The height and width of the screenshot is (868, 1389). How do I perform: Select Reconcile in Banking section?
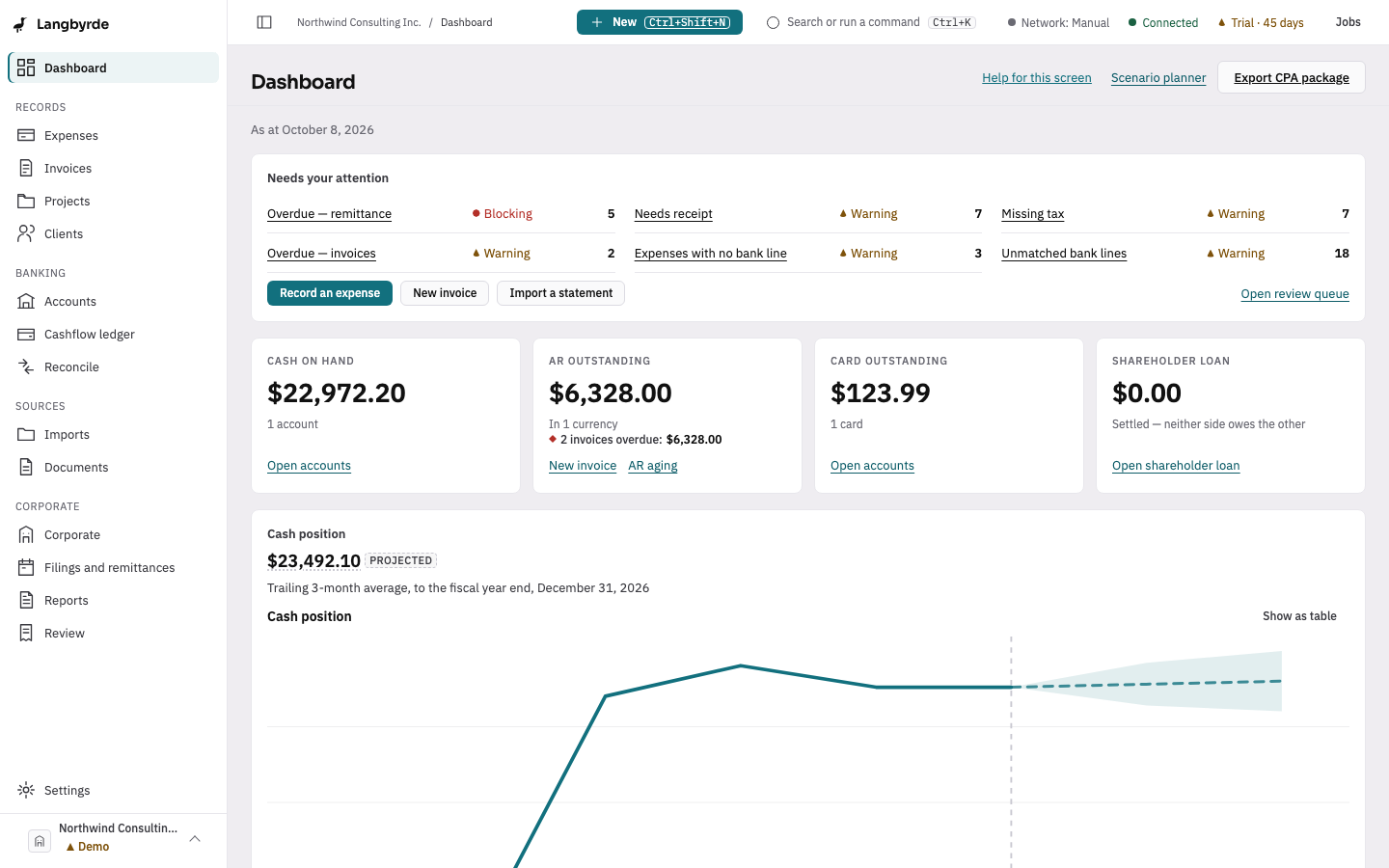pos(113,366)
